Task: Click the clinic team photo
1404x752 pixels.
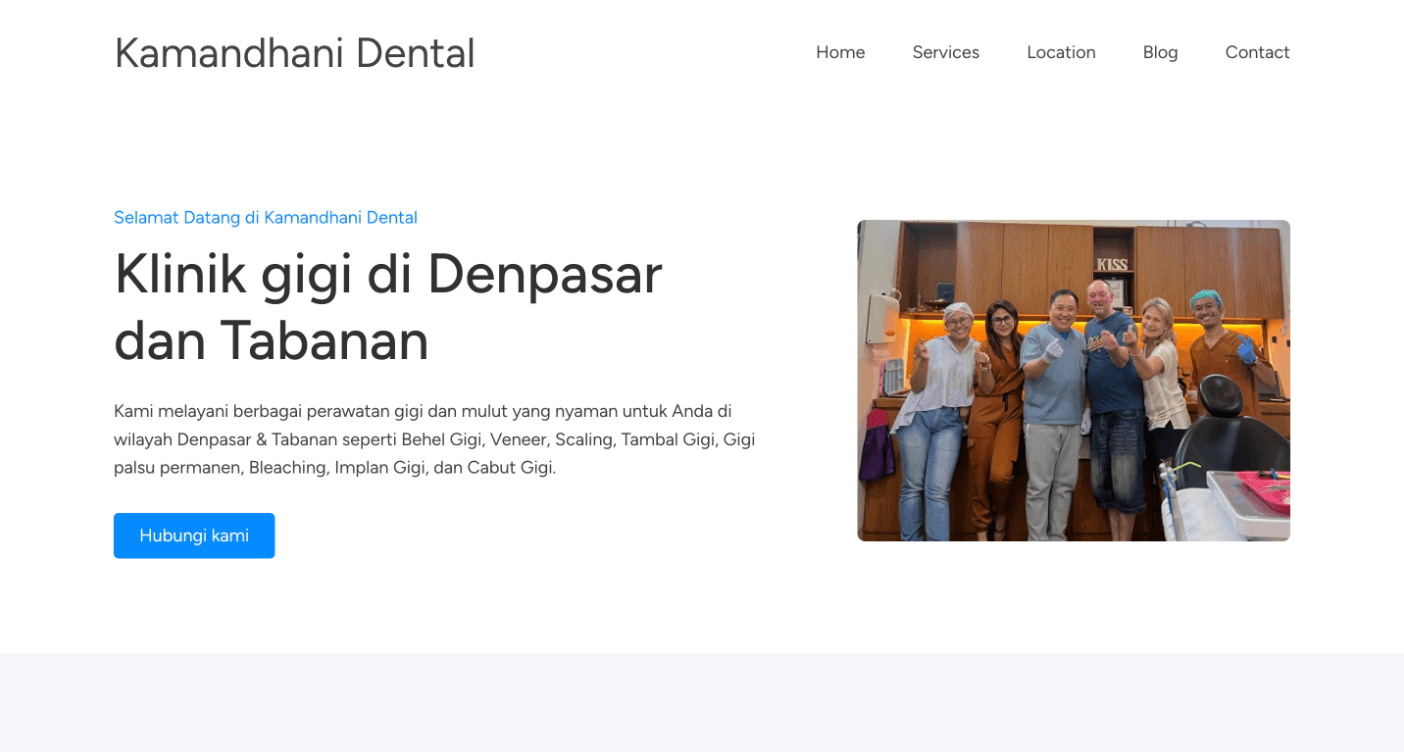Action: tap(1073, 380)
